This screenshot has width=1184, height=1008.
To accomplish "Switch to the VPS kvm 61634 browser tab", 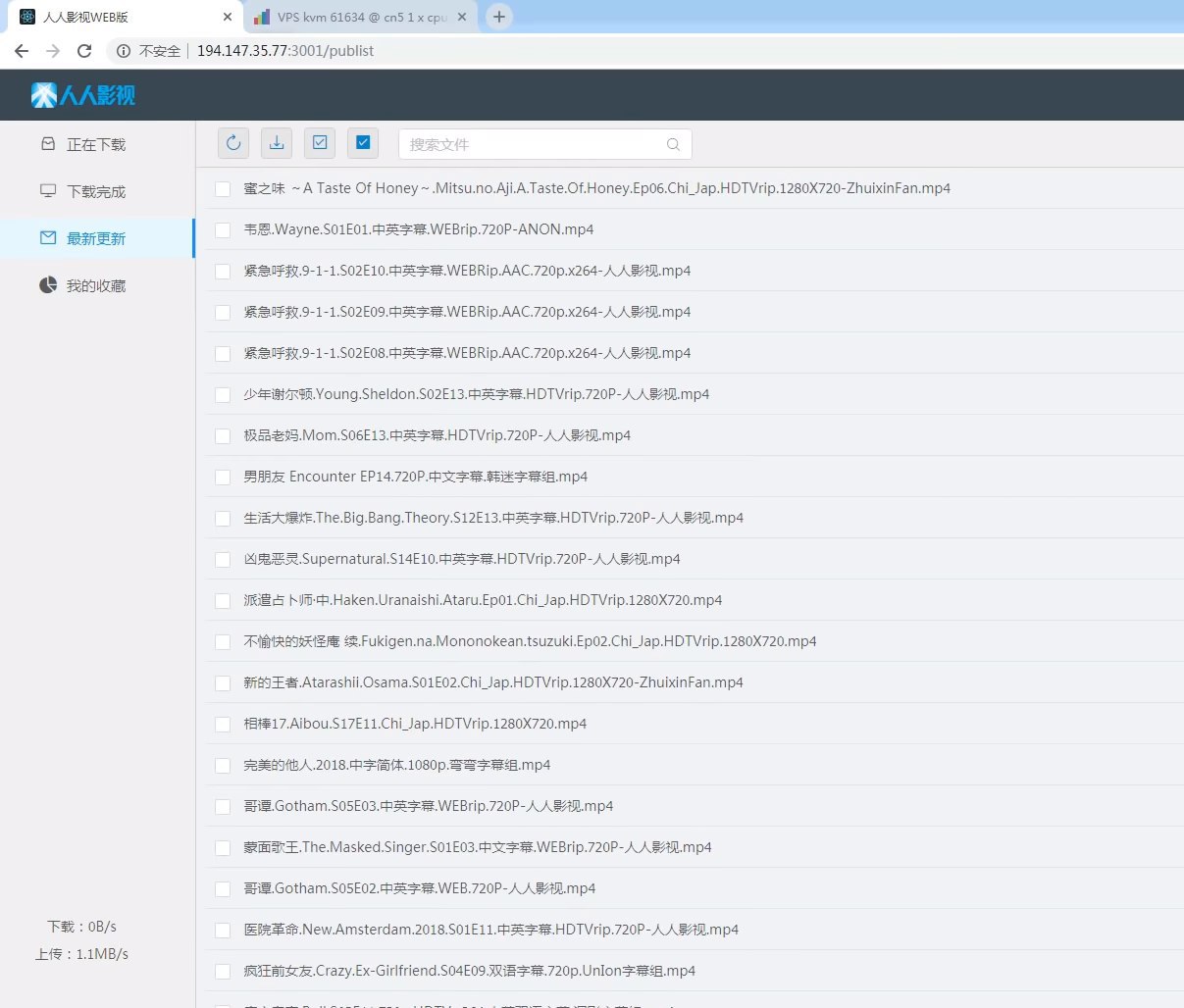I will 361,17.
